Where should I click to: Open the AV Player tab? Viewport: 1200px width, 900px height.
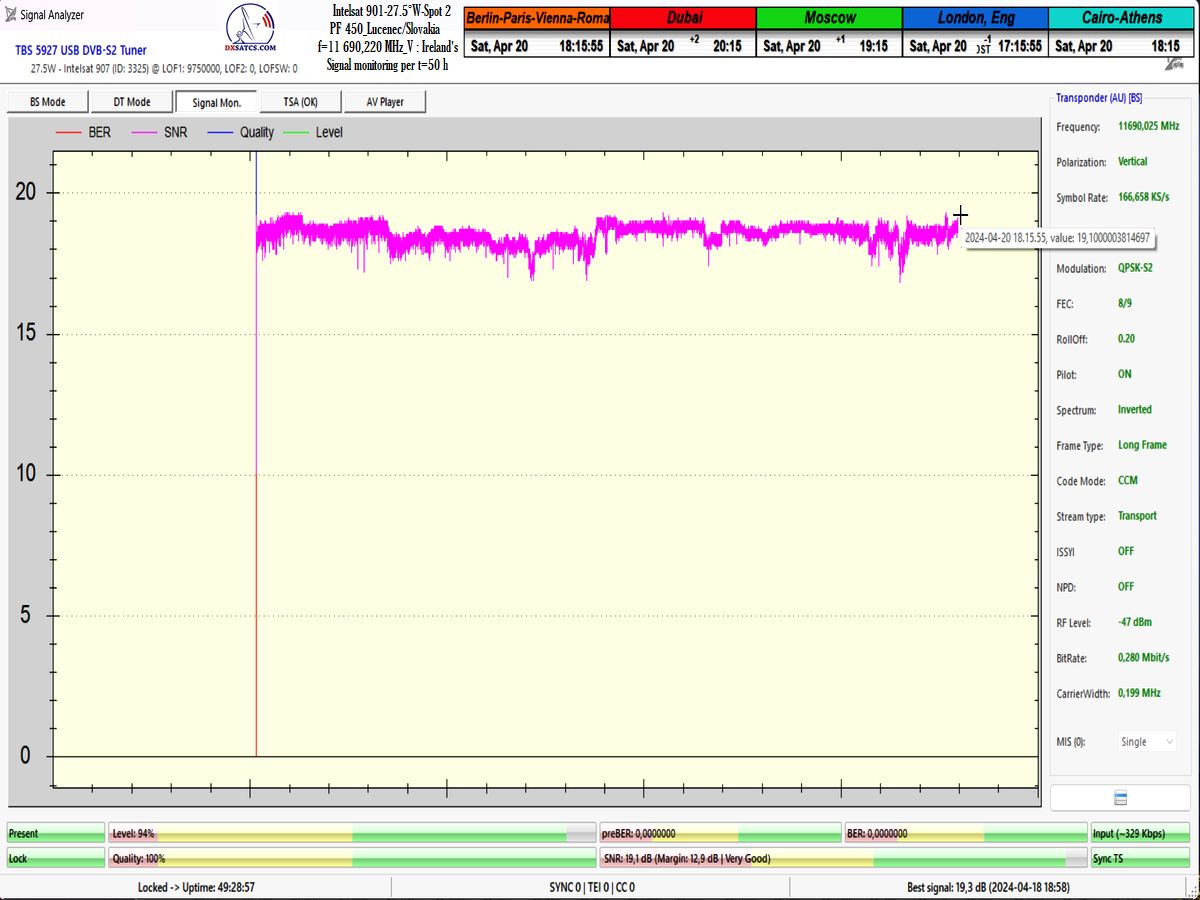point(385,102)
